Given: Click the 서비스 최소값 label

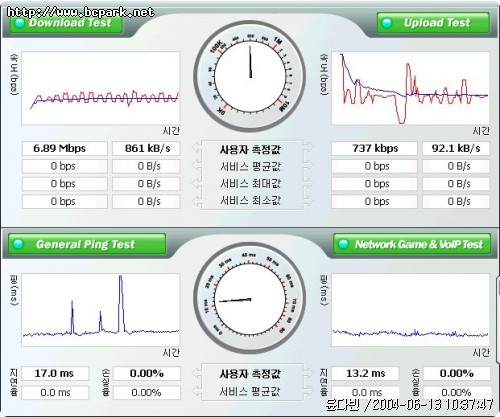Looking at the screenshot, I should [250, 201].
